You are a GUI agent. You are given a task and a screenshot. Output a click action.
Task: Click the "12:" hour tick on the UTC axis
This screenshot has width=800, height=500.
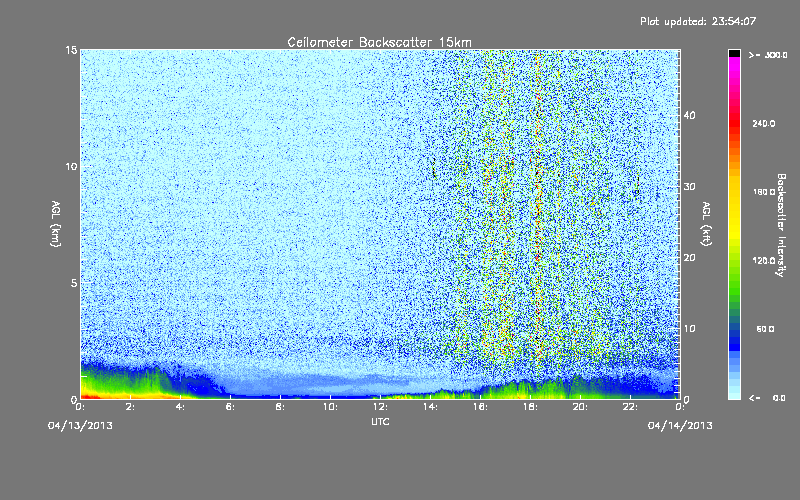pyautogui.click(x=380, y=407)
